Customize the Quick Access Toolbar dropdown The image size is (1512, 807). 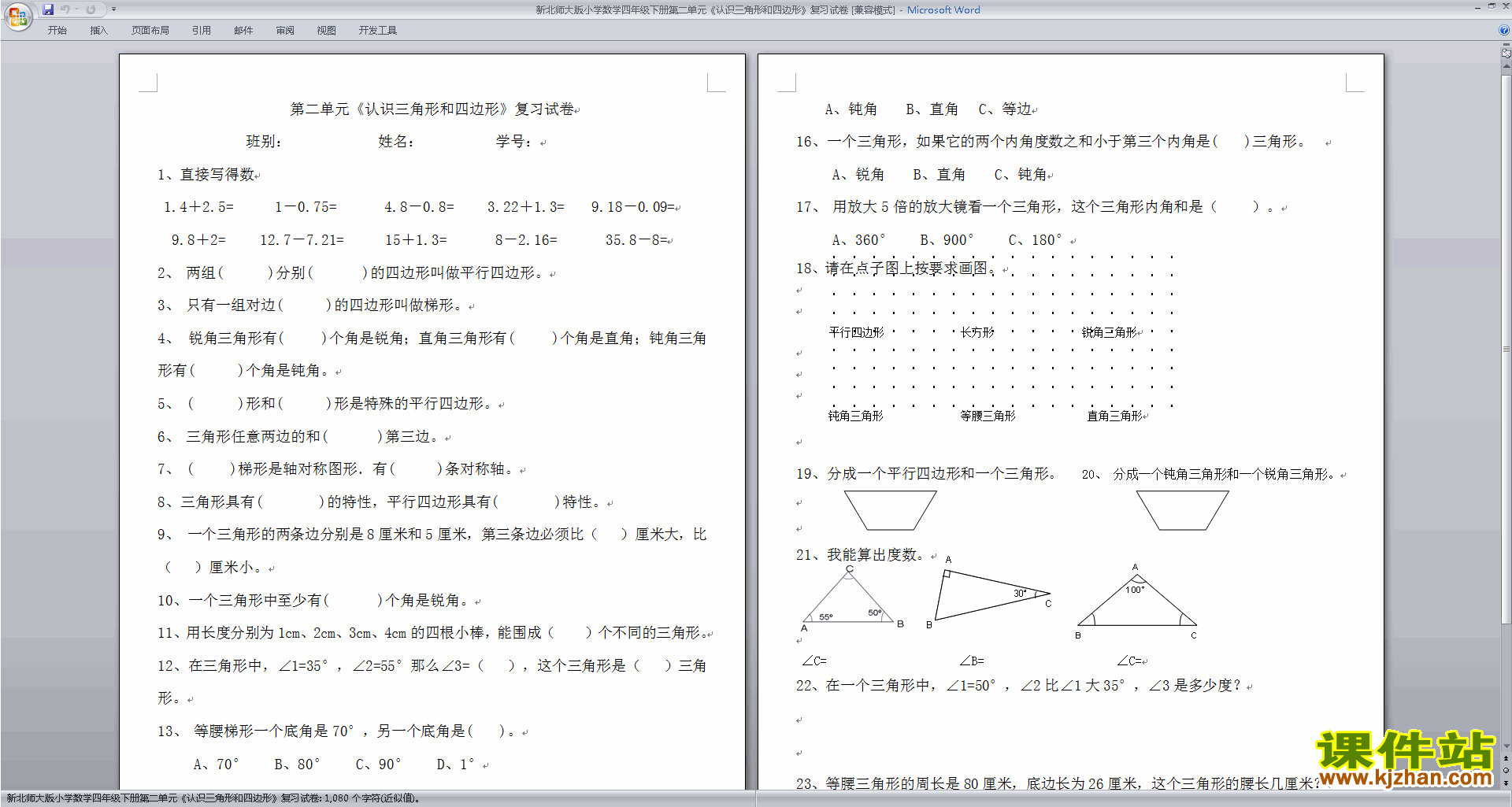(x=113, y=9)
